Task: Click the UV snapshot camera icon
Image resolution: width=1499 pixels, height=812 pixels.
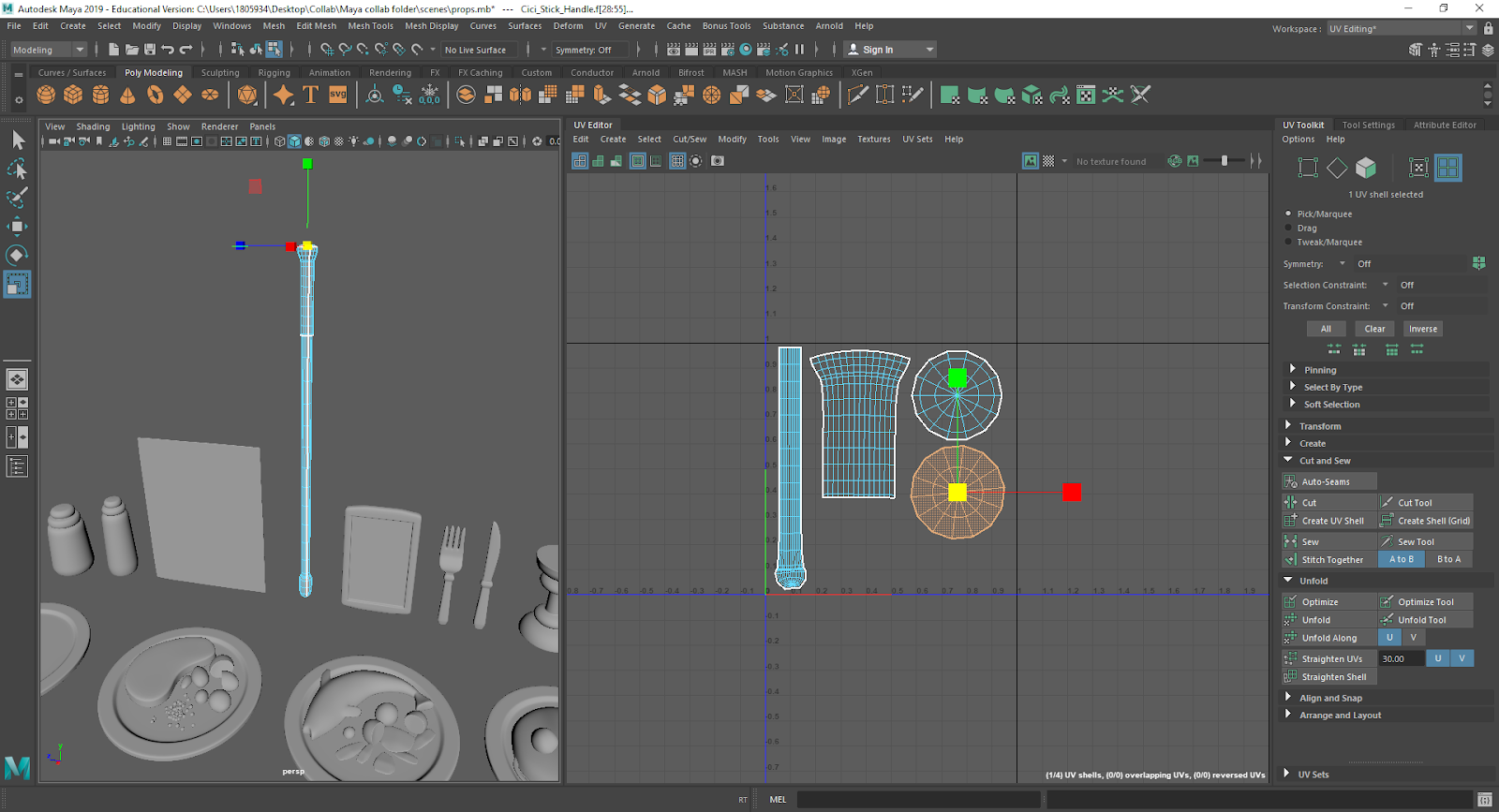Action: click(718, 161)
